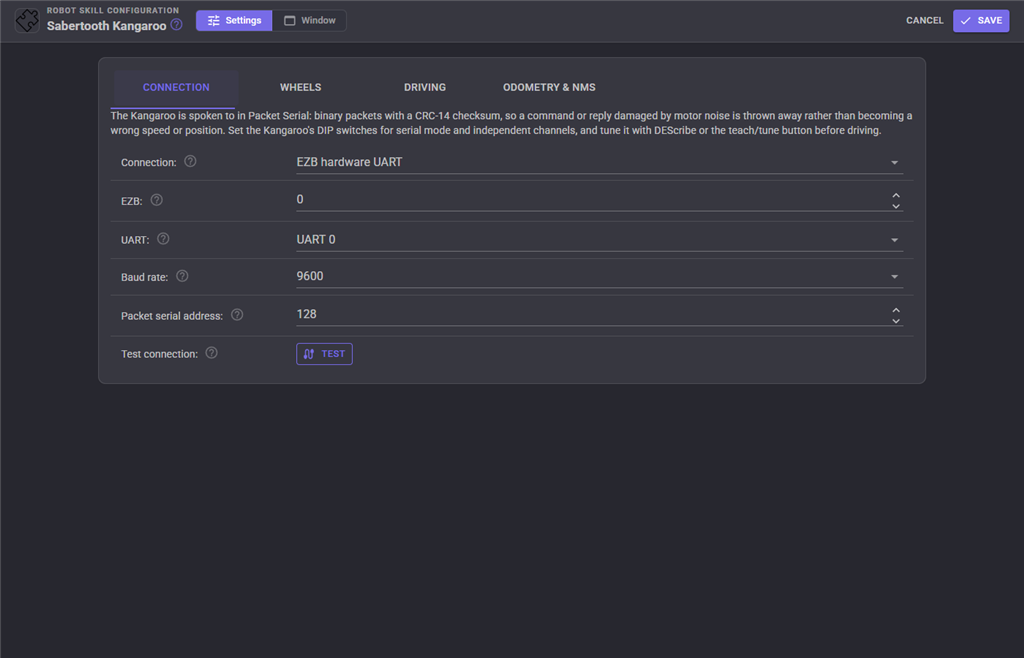This screenshot has width=1024, height=658.
Task: Expand the UART port dropdown
Action: [600, 240]
